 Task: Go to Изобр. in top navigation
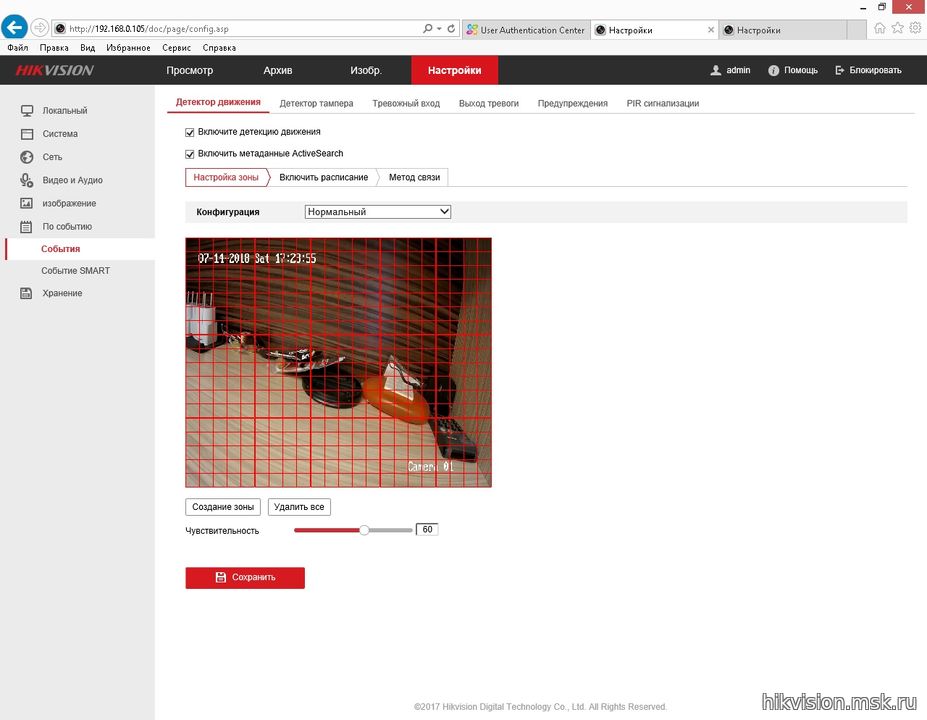click(366, 70)
